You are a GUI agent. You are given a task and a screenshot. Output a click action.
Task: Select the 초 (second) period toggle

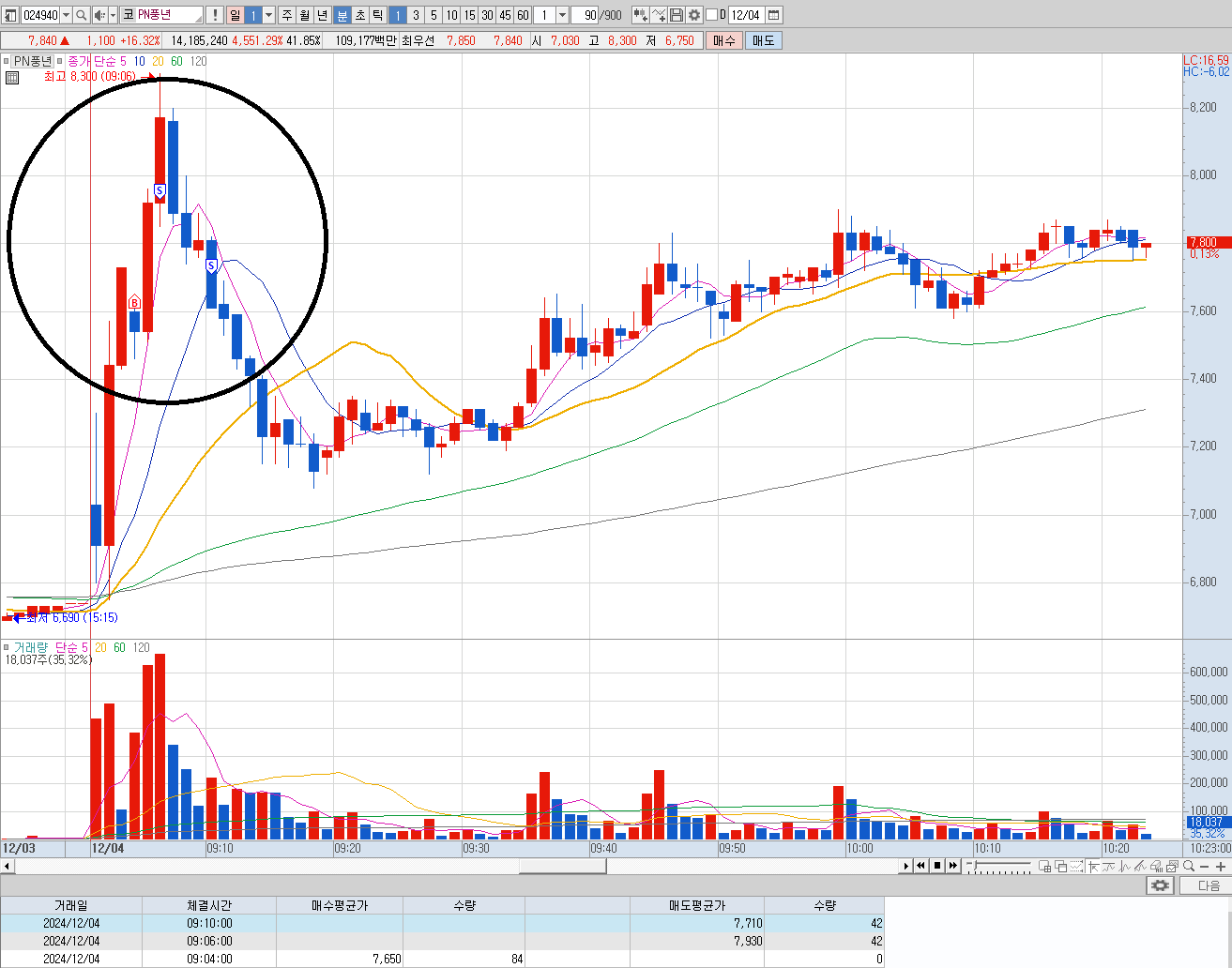pos(359,15)
